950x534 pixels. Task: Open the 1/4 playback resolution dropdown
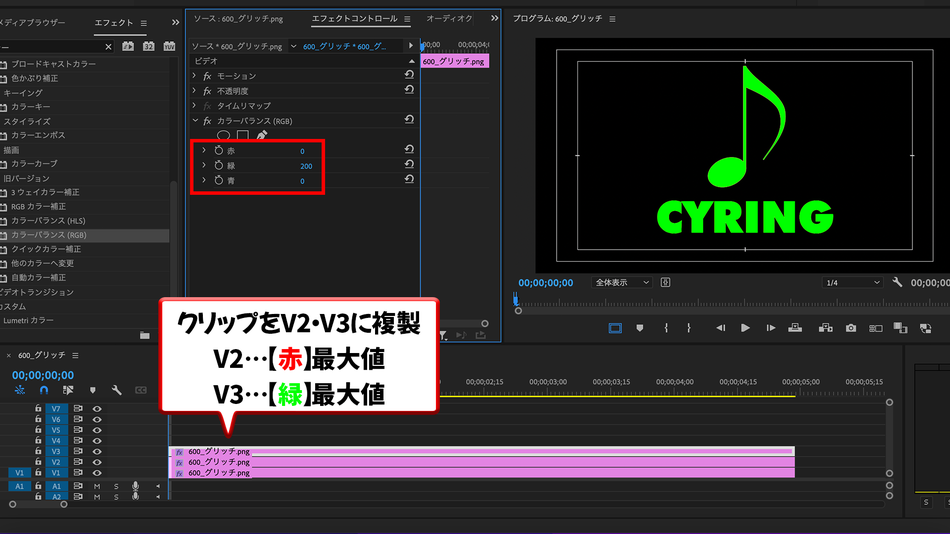852,282
